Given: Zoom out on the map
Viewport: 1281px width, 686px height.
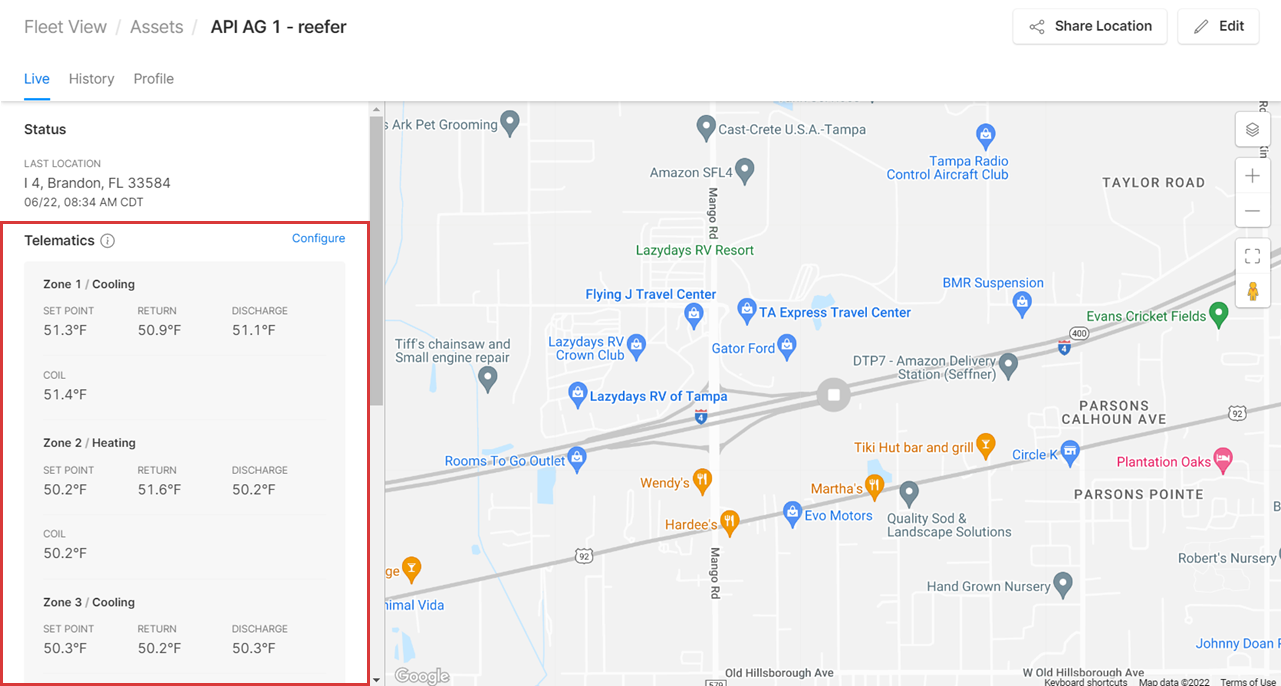Looking at the screenshot, I should [x=1252, y=211].
